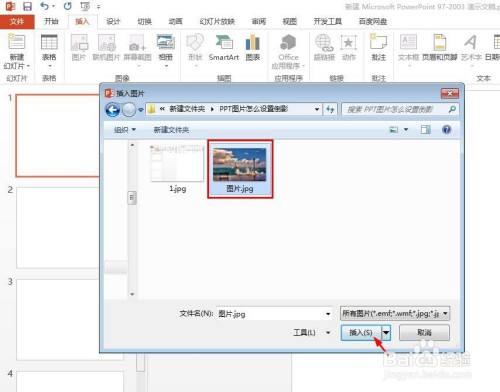
Task: Expand the Insert button split arrow
Action: click(386, 333)
